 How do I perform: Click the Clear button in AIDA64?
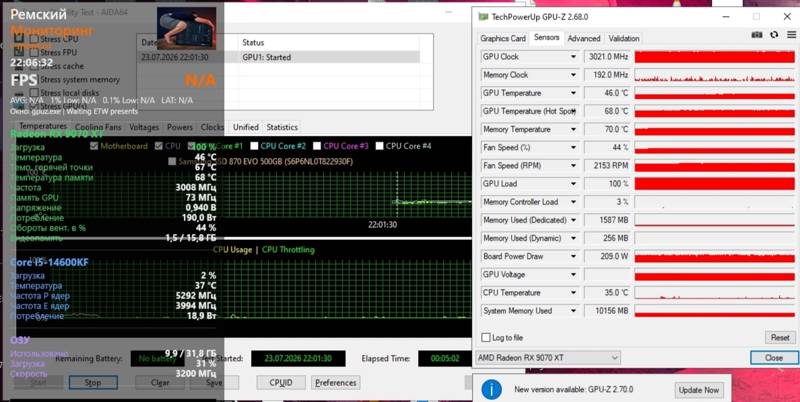click(160, 383)
